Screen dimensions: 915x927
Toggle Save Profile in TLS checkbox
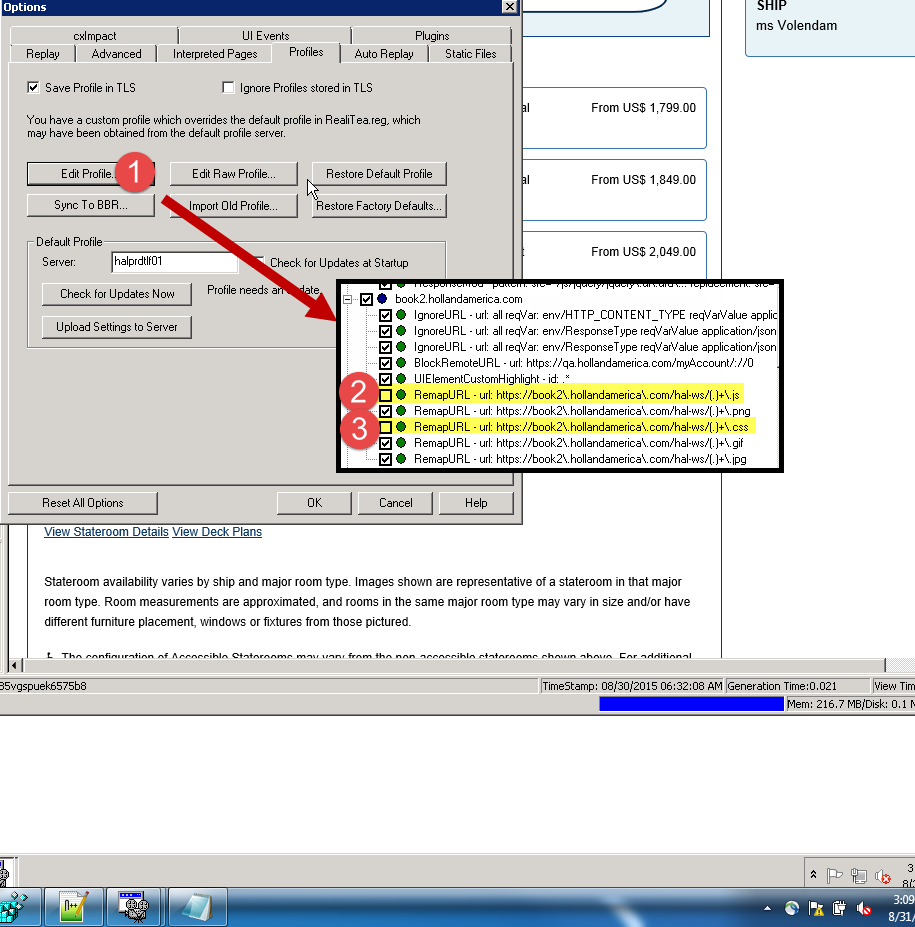click(x=33, y=88)
